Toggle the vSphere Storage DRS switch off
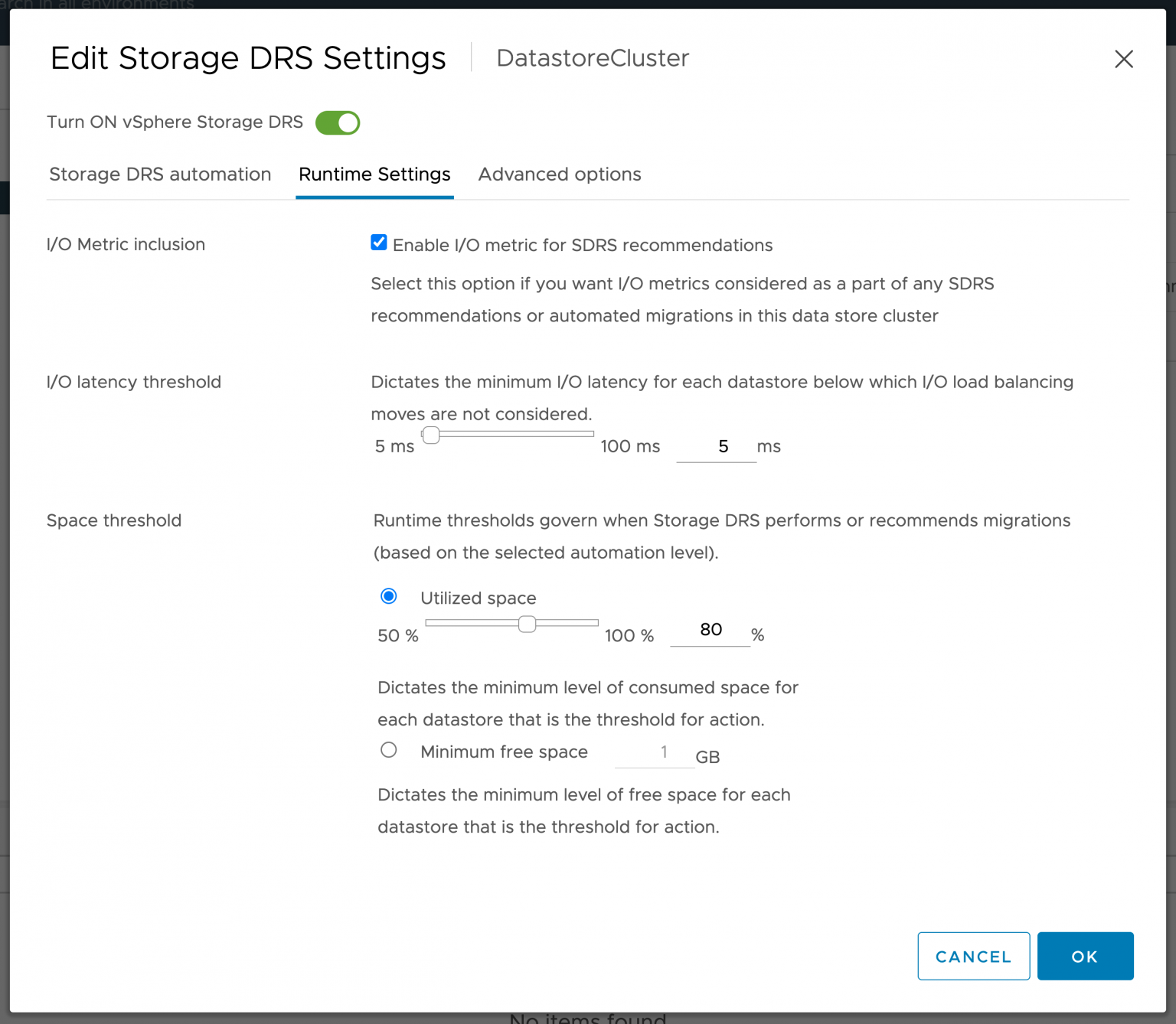This screenshot has height=1024, width=1176. pyautogui.click(x=338, y=122)
